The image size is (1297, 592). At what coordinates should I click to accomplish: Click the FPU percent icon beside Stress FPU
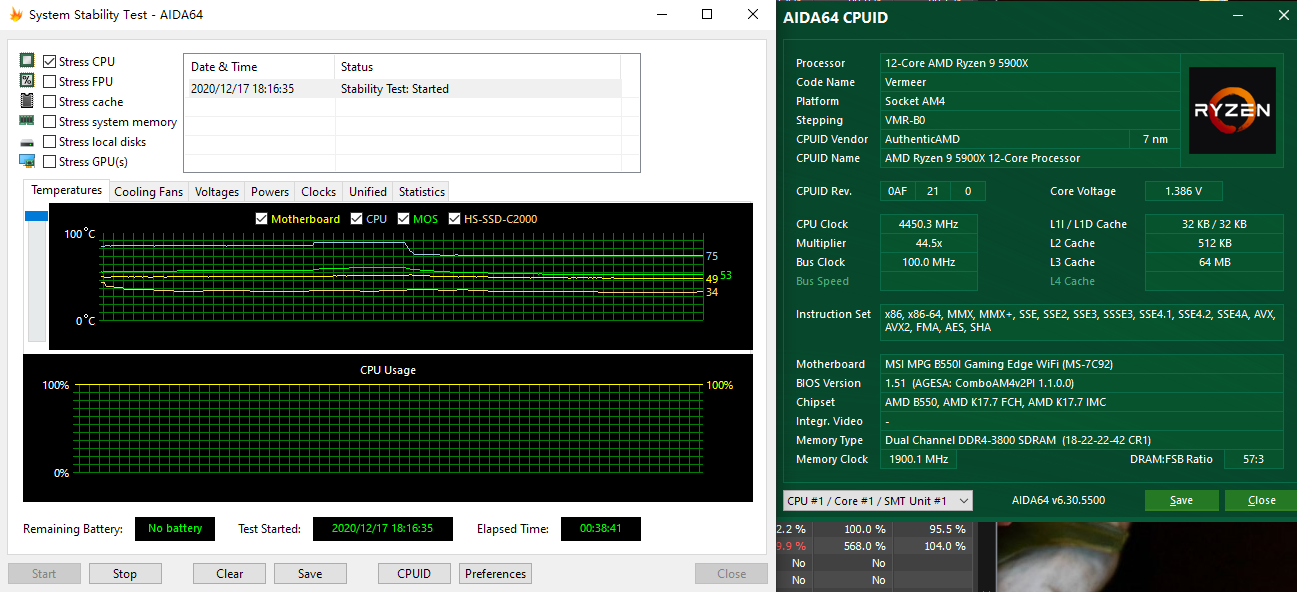coord(27,81)
